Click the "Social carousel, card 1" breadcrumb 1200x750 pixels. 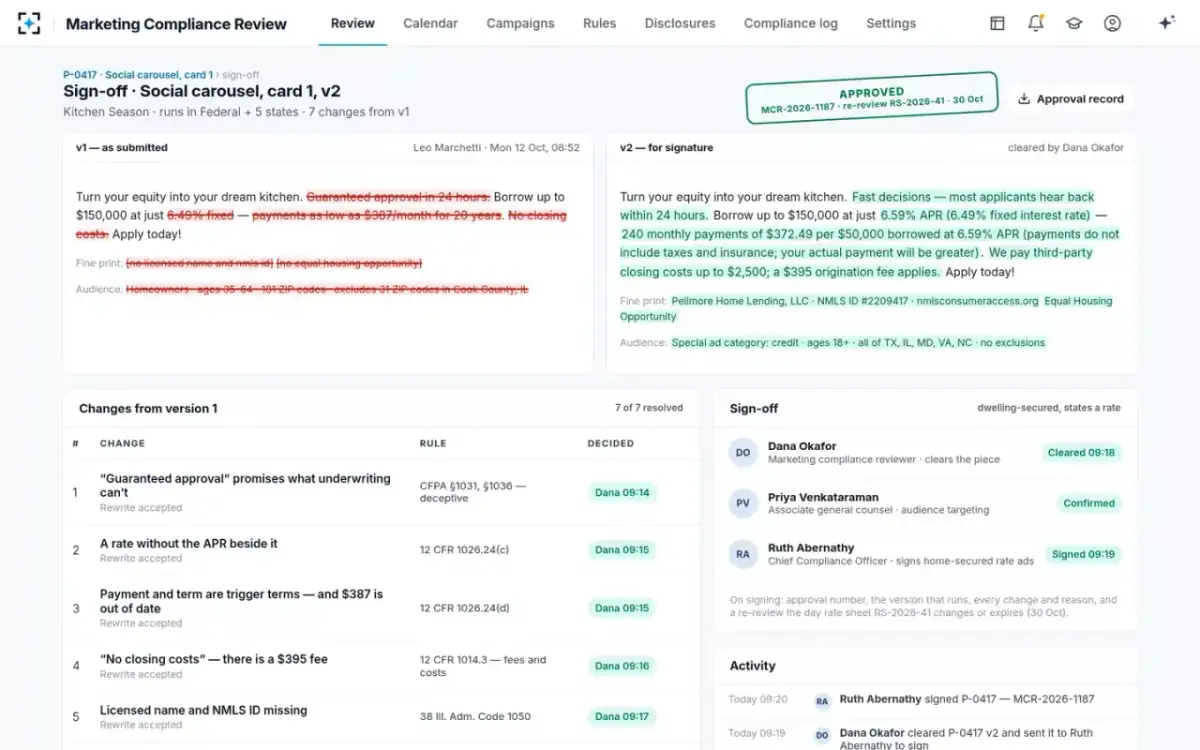click(x=158, y=75)
